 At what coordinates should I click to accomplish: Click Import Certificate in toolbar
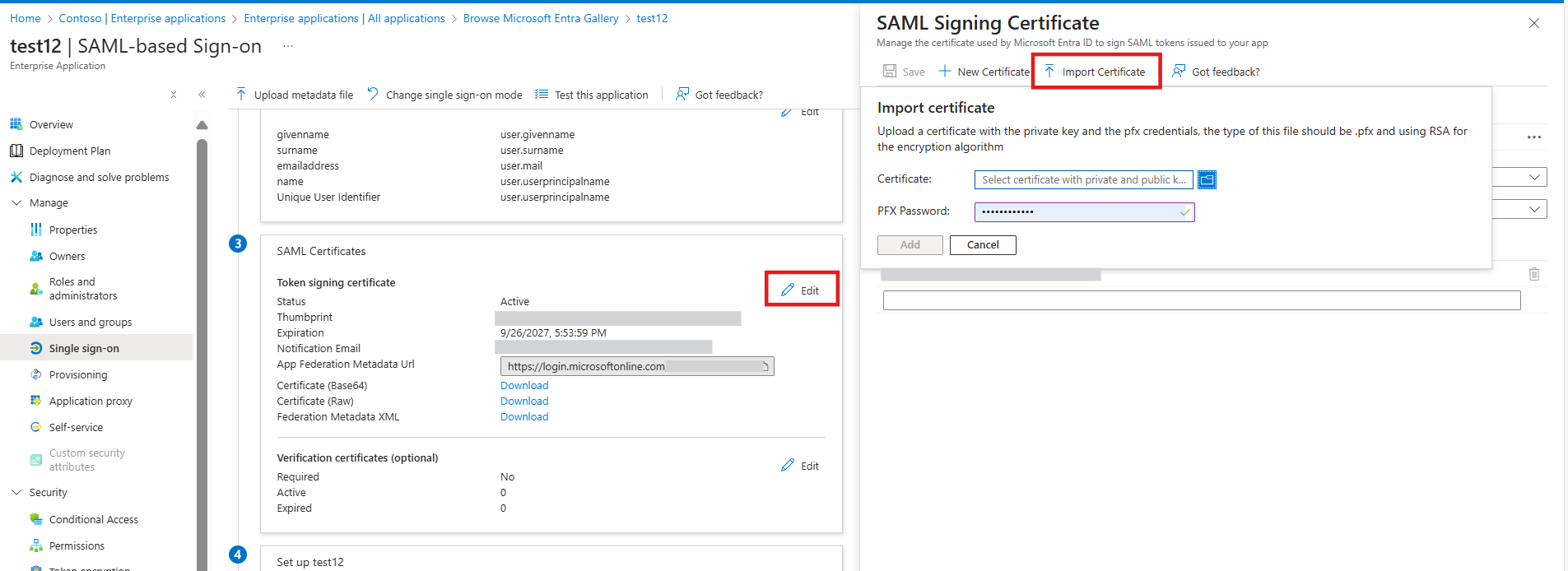[1096, 72]
